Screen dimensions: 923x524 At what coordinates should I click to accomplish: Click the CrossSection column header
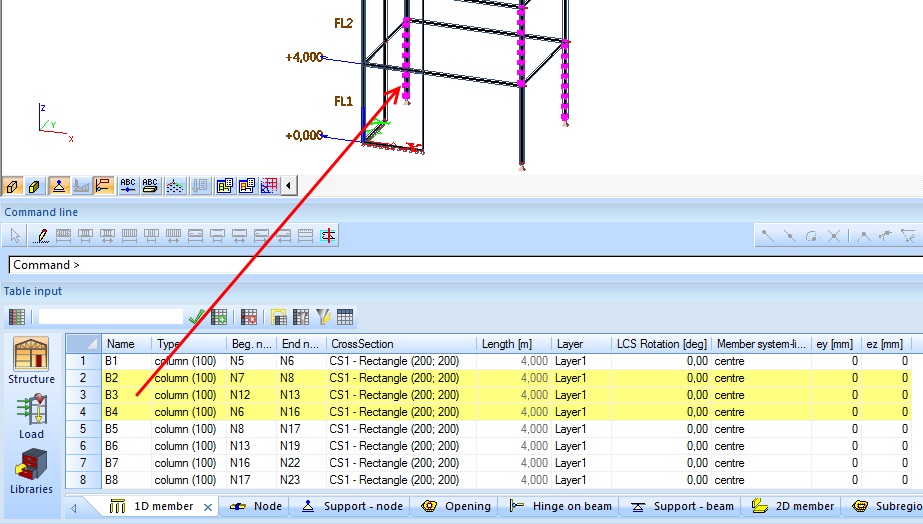400,343
